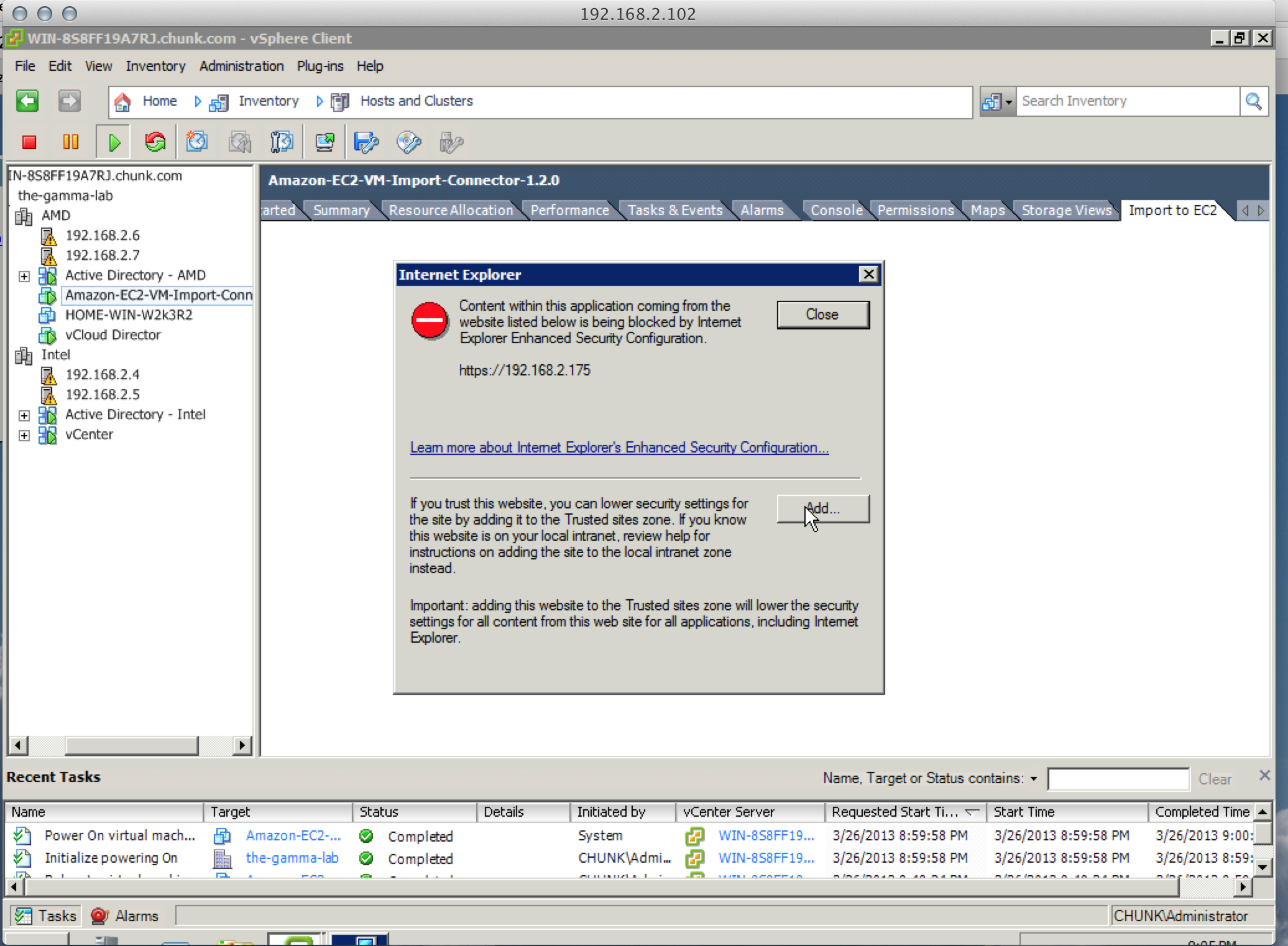Click the Reset virtual machine icon

click(x=155, y=142)
